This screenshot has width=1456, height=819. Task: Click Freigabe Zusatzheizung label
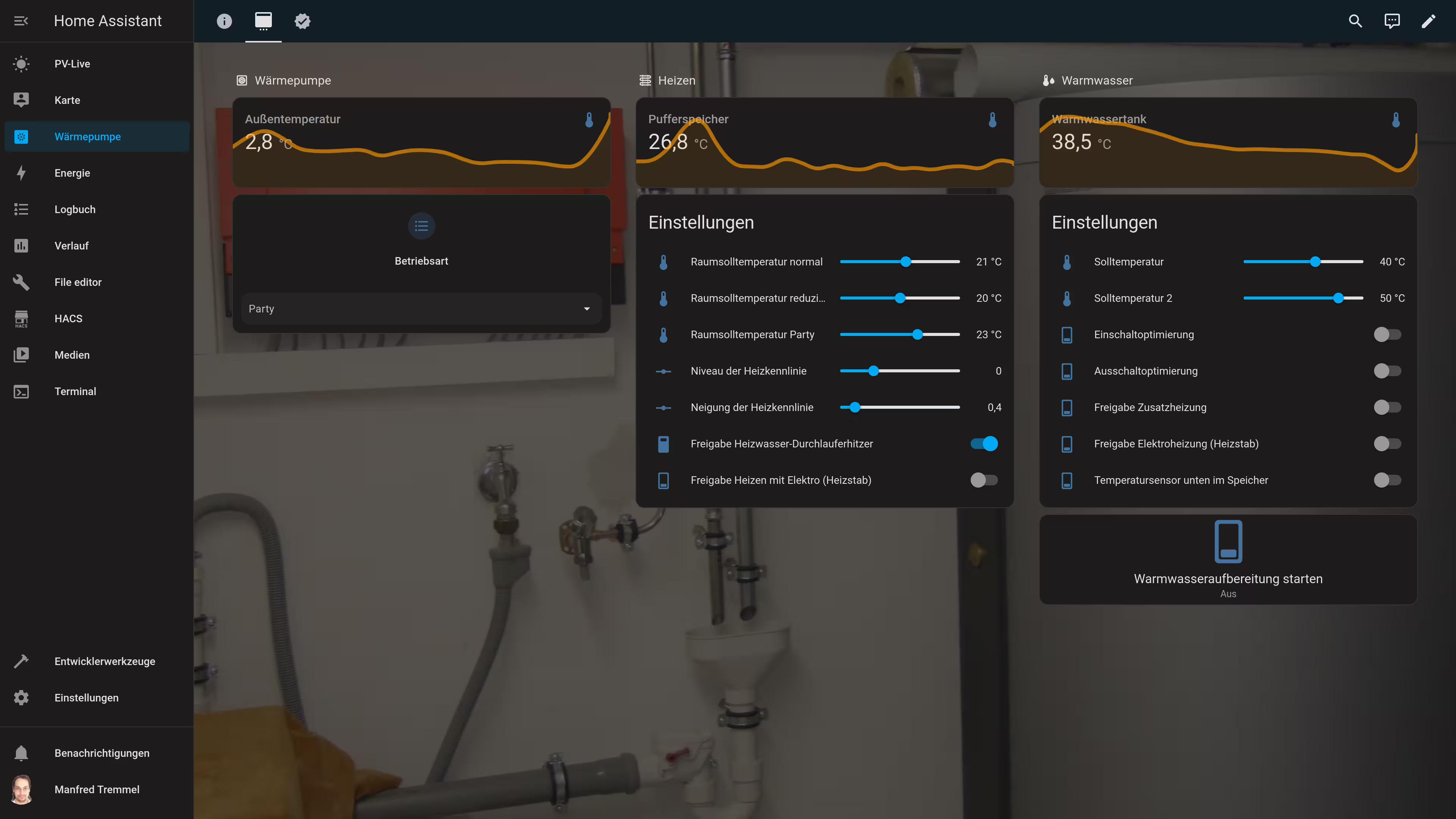click(x=1150, y=408)
